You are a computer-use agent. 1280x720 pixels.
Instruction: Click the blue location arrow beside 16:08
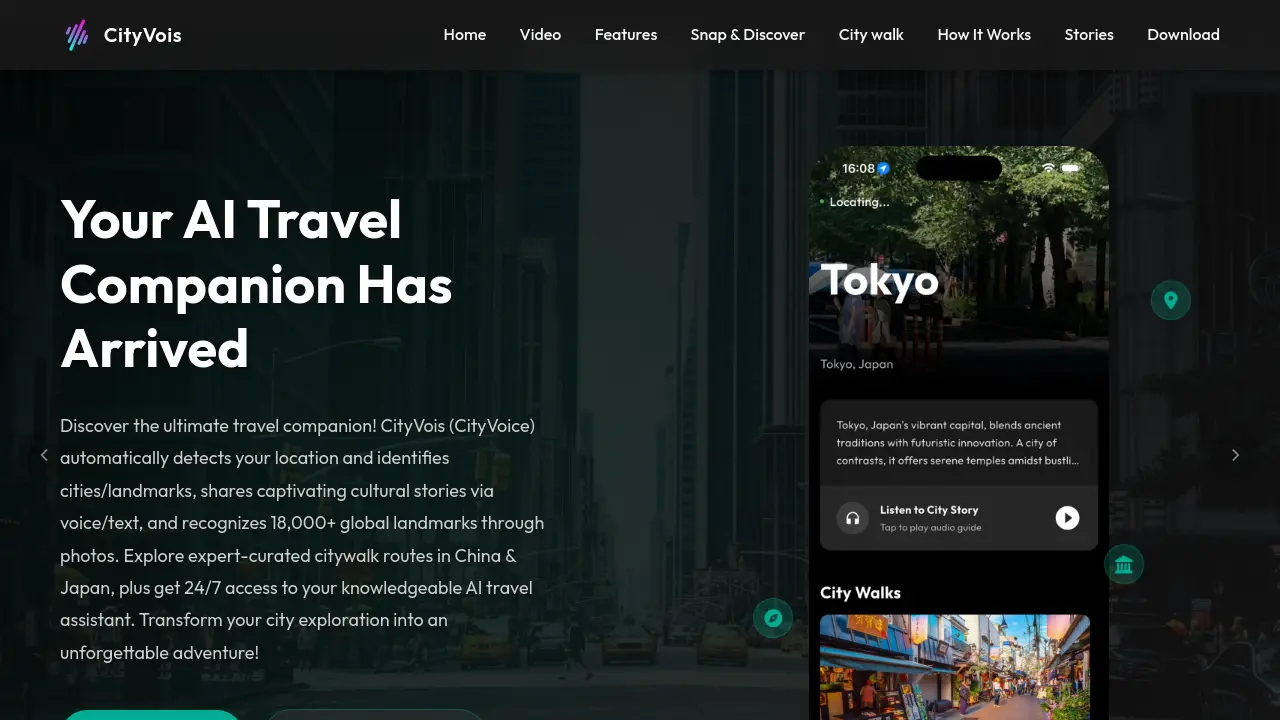click(884, 168)
